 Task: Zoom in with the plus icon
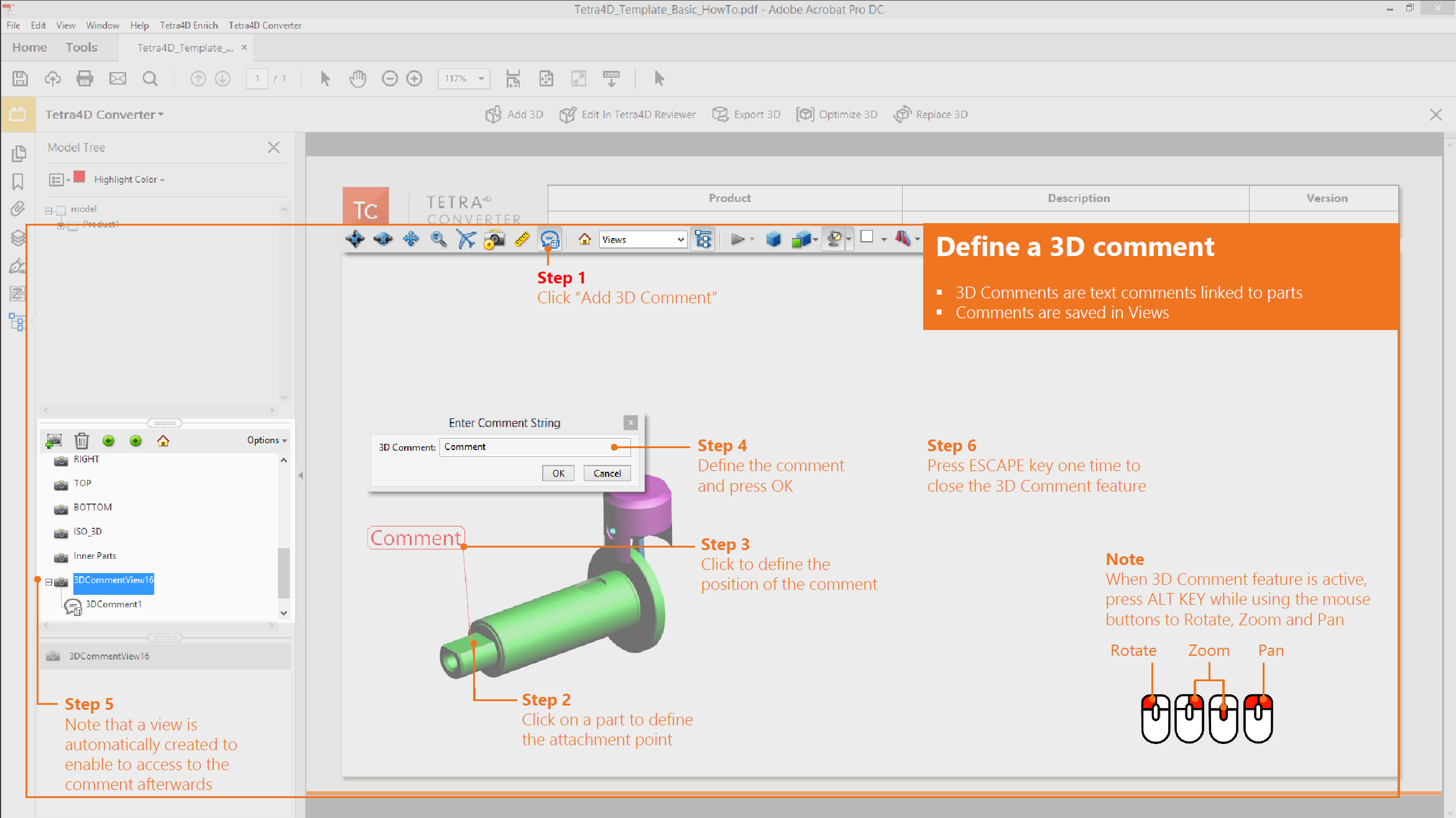pyautogui.click(x=414, y=78)
